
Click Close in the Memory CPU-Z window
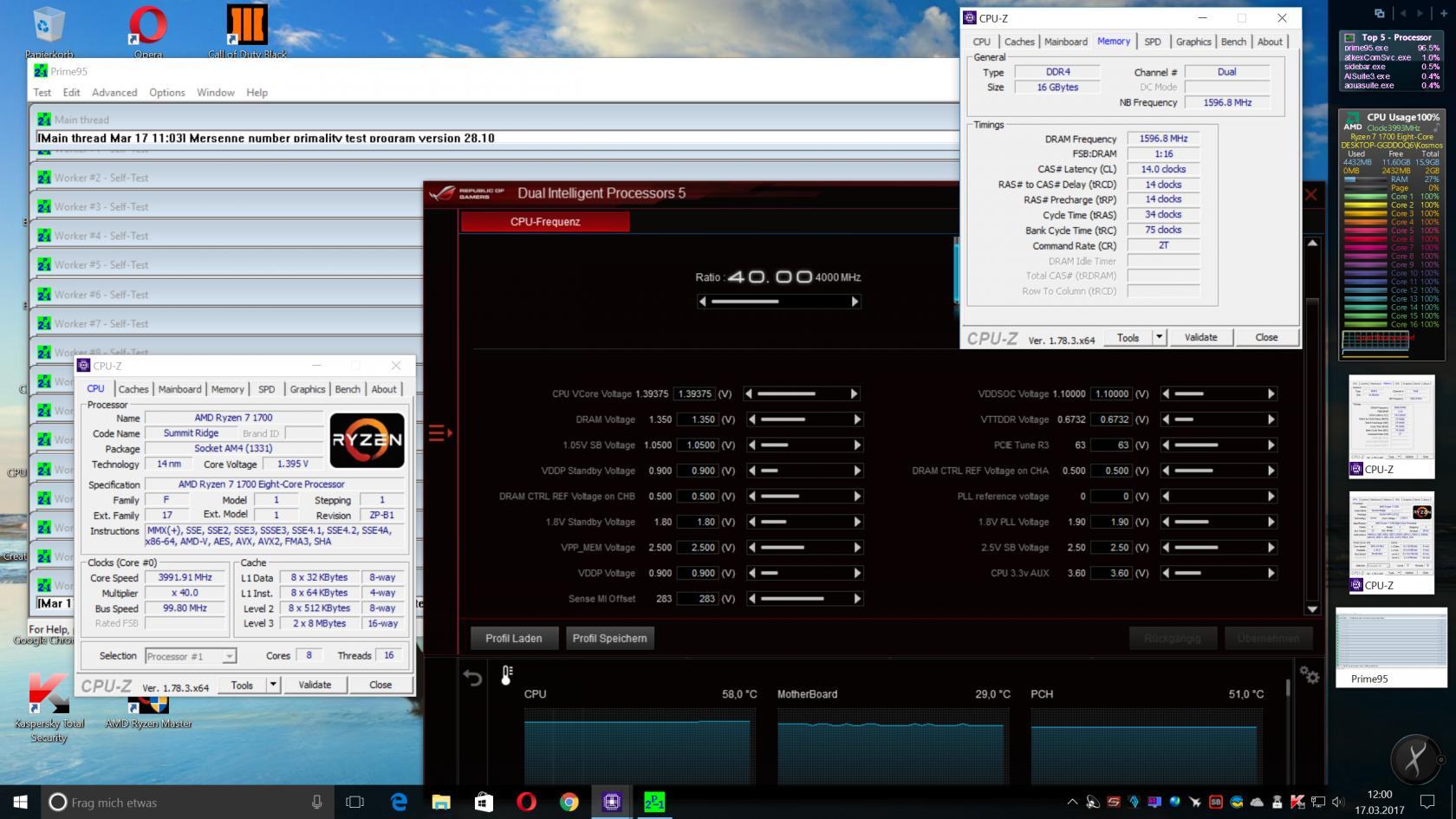pyautogui.click(x=1266, y=337)
